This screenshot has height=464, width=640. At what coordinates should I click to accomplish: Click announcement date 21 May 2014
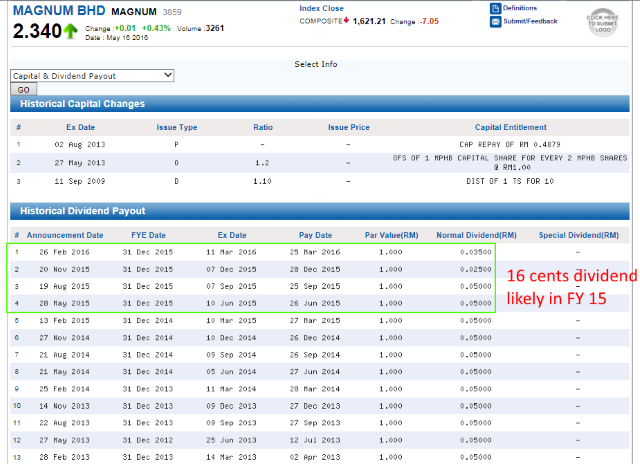coord(64,372)
